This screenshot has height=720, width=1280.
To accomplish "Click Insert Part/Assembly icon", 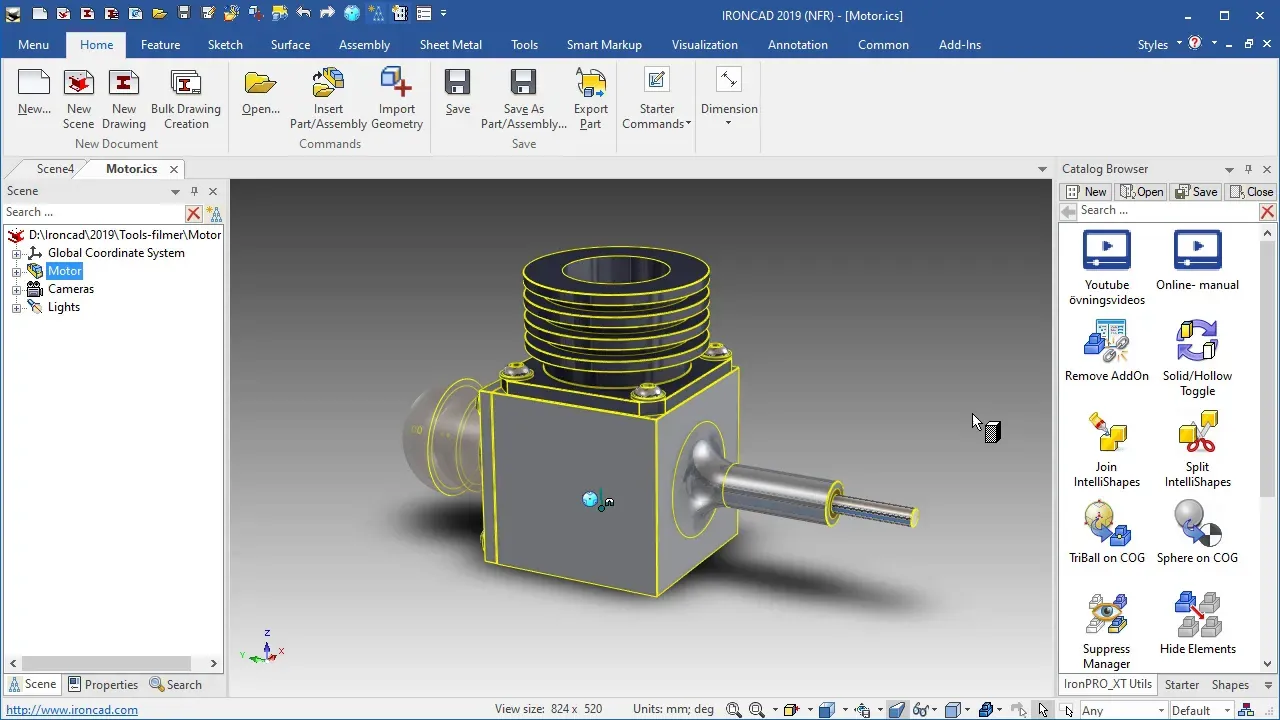I will pyautogui.click(x=328, y=83).
